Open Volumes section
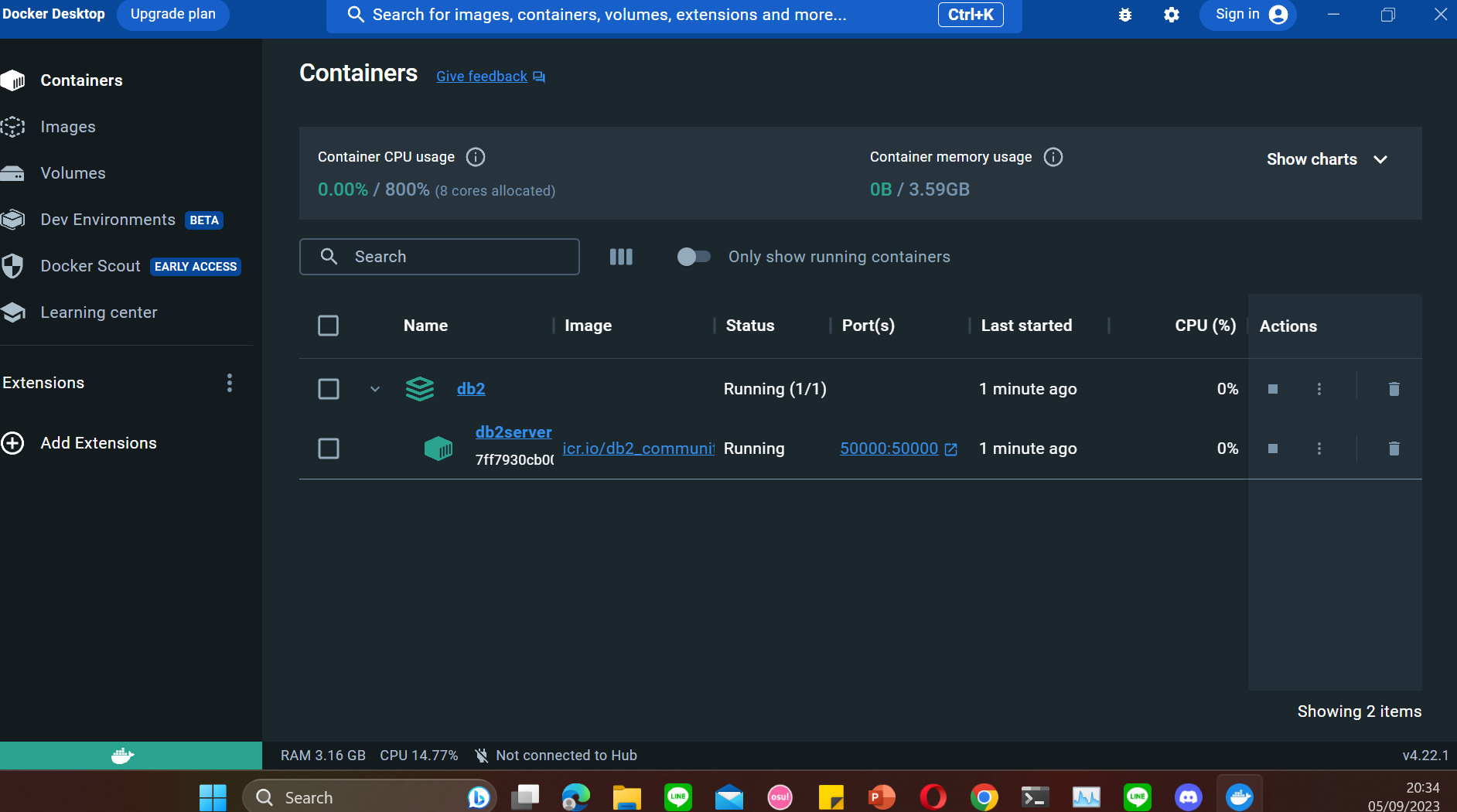Image resolution: width=1457 pixels, height=812 pixels. point(73,173)
